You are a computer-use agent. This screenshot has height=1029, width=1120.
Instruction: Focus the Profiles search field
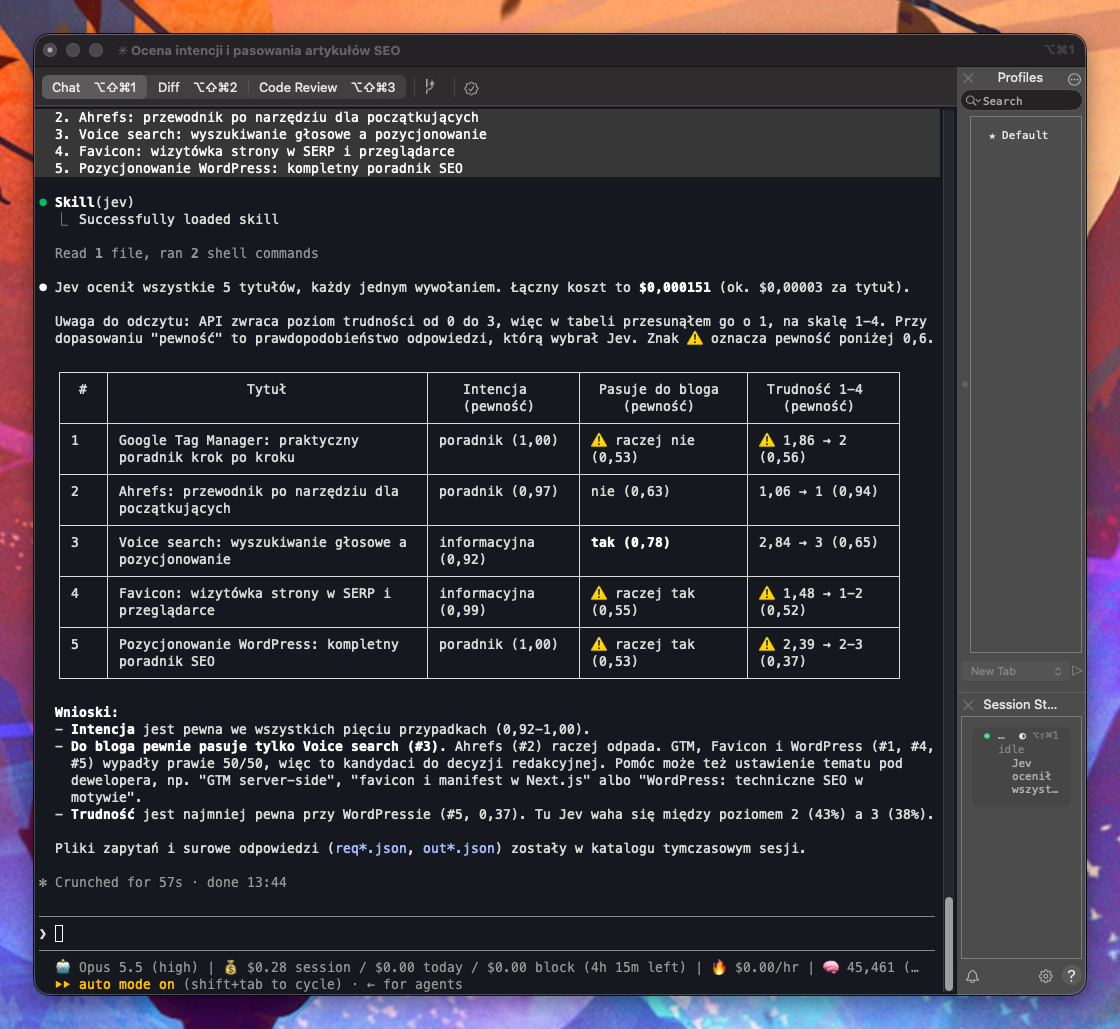coord(1021,101)
